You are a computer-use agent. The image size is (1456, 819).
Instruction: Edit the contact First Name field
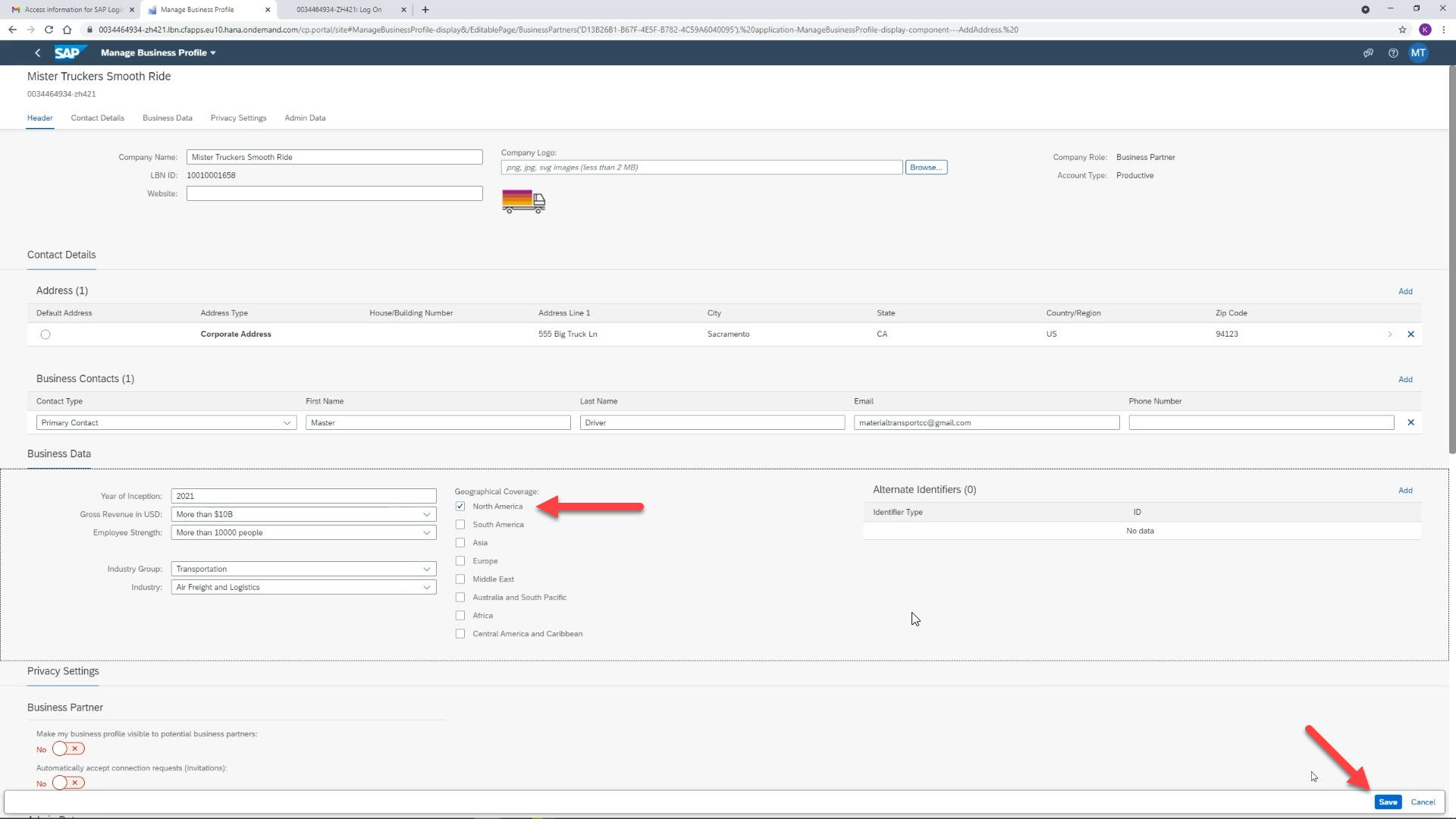point(438,423)
